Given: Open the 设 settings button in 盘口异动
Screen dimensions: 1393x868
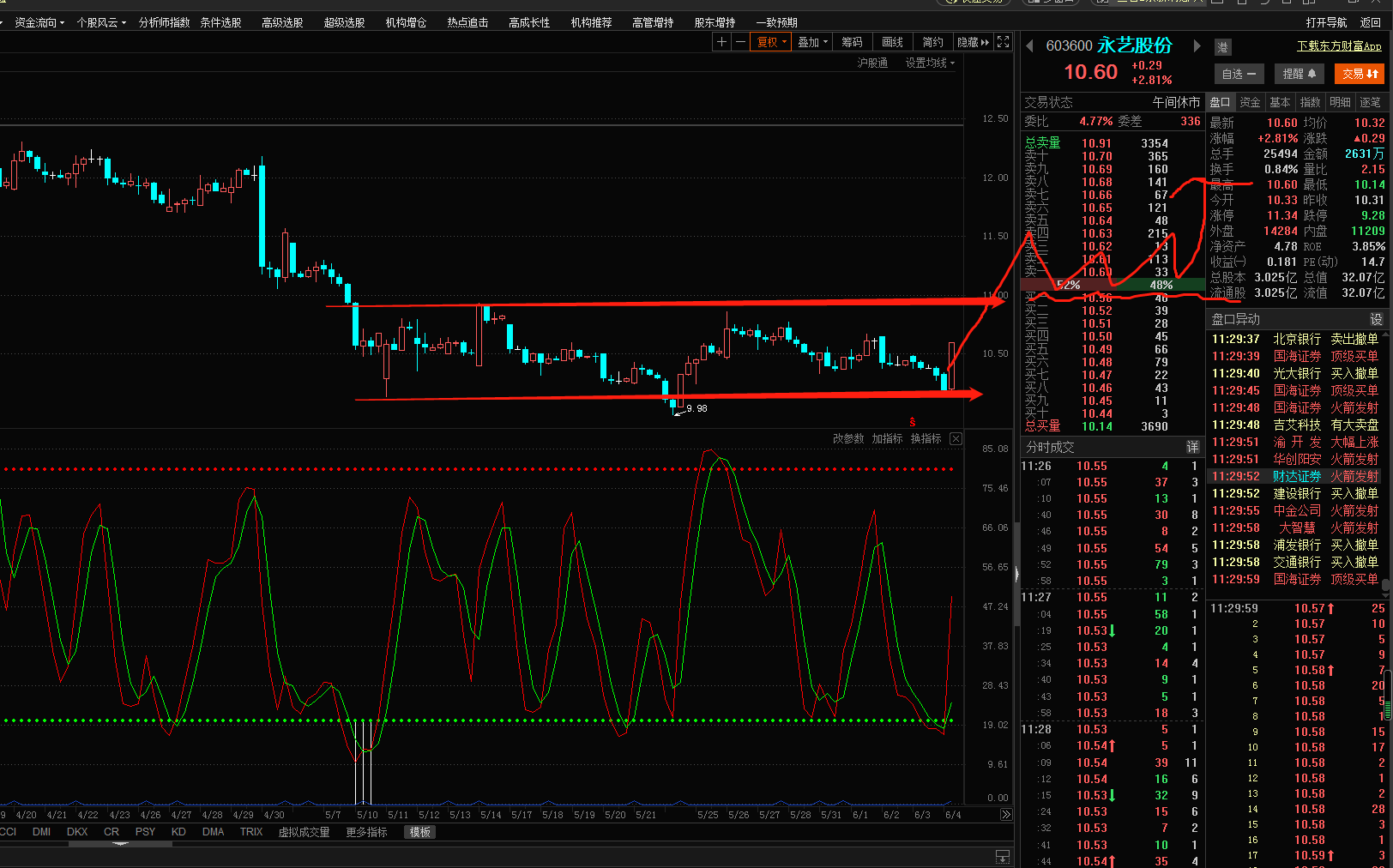Looking at the screenshot, I should point(1376,319).
